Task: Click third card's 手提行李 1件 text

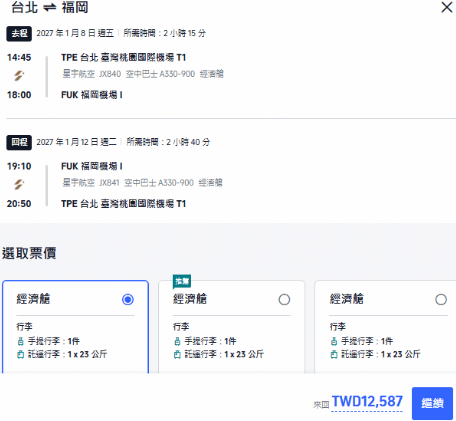Action: coord(367,341)
